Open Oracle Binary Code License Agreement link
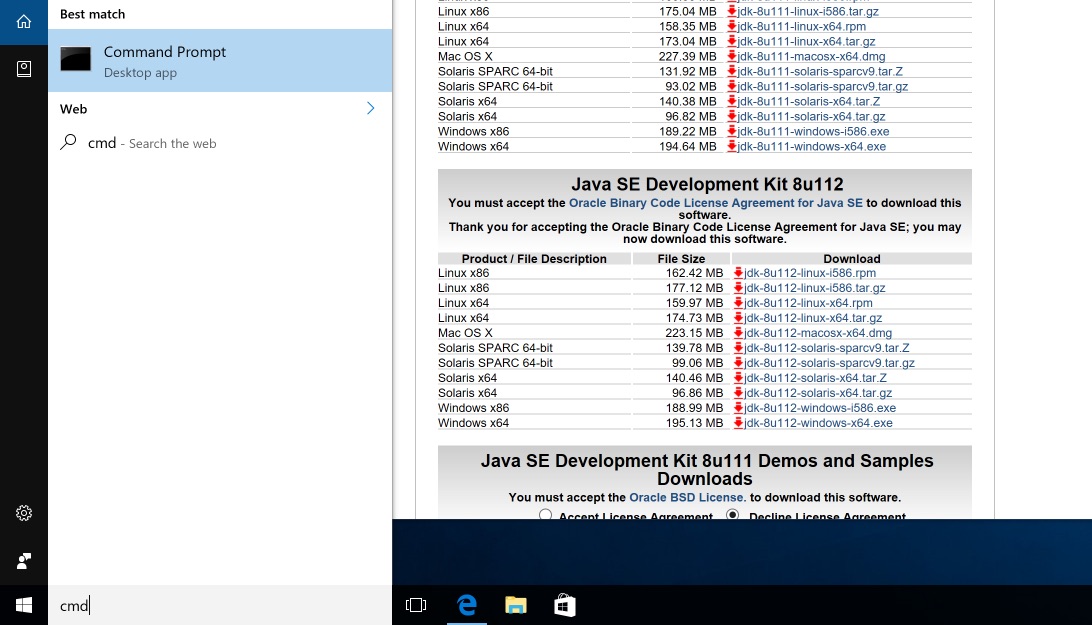The width and height of the screenshot is (1092, 625). (x=715, y=203)
